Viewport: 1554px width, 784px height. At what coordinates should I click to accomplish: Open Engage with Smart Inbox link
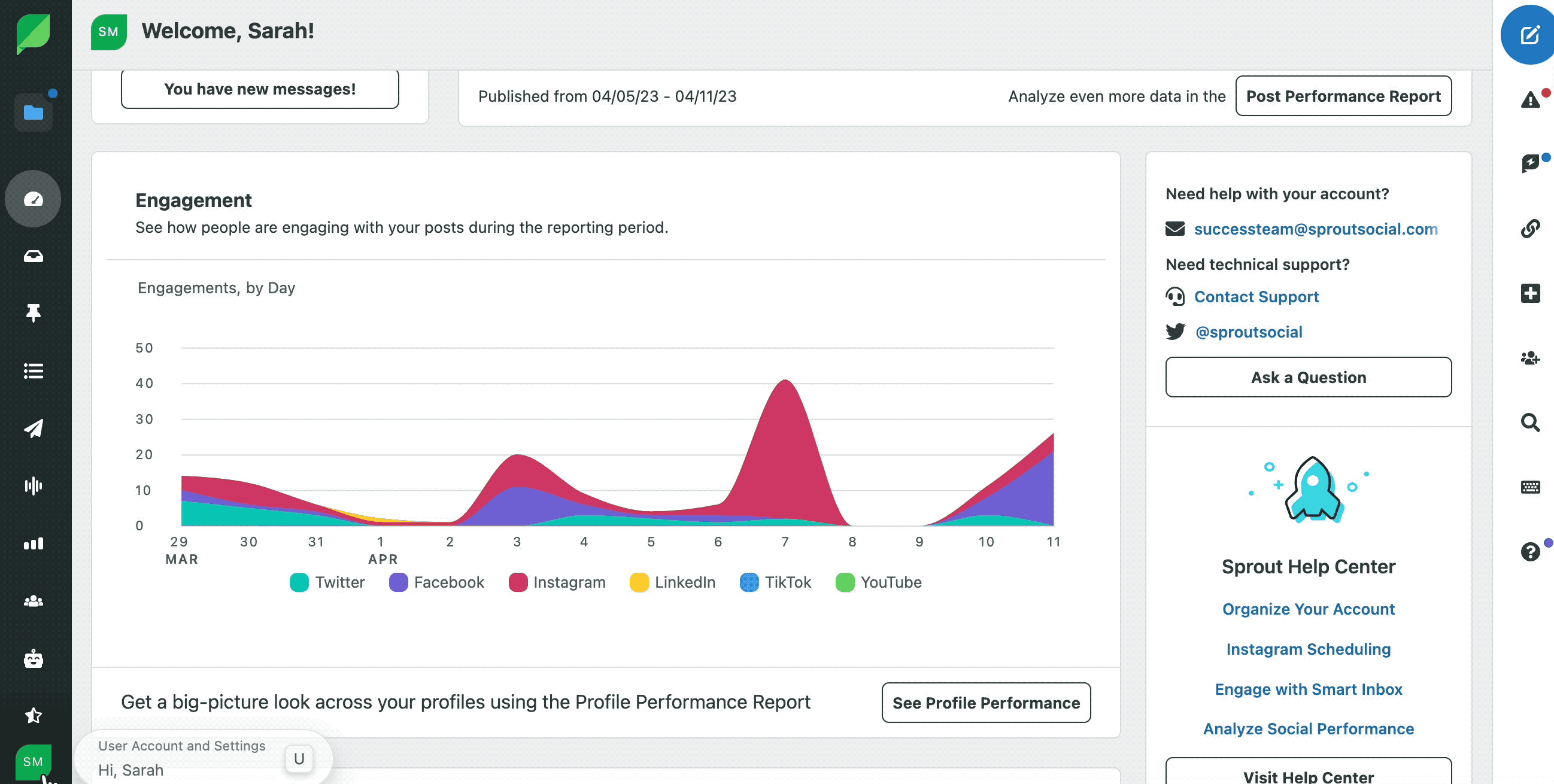(1309, 689)
